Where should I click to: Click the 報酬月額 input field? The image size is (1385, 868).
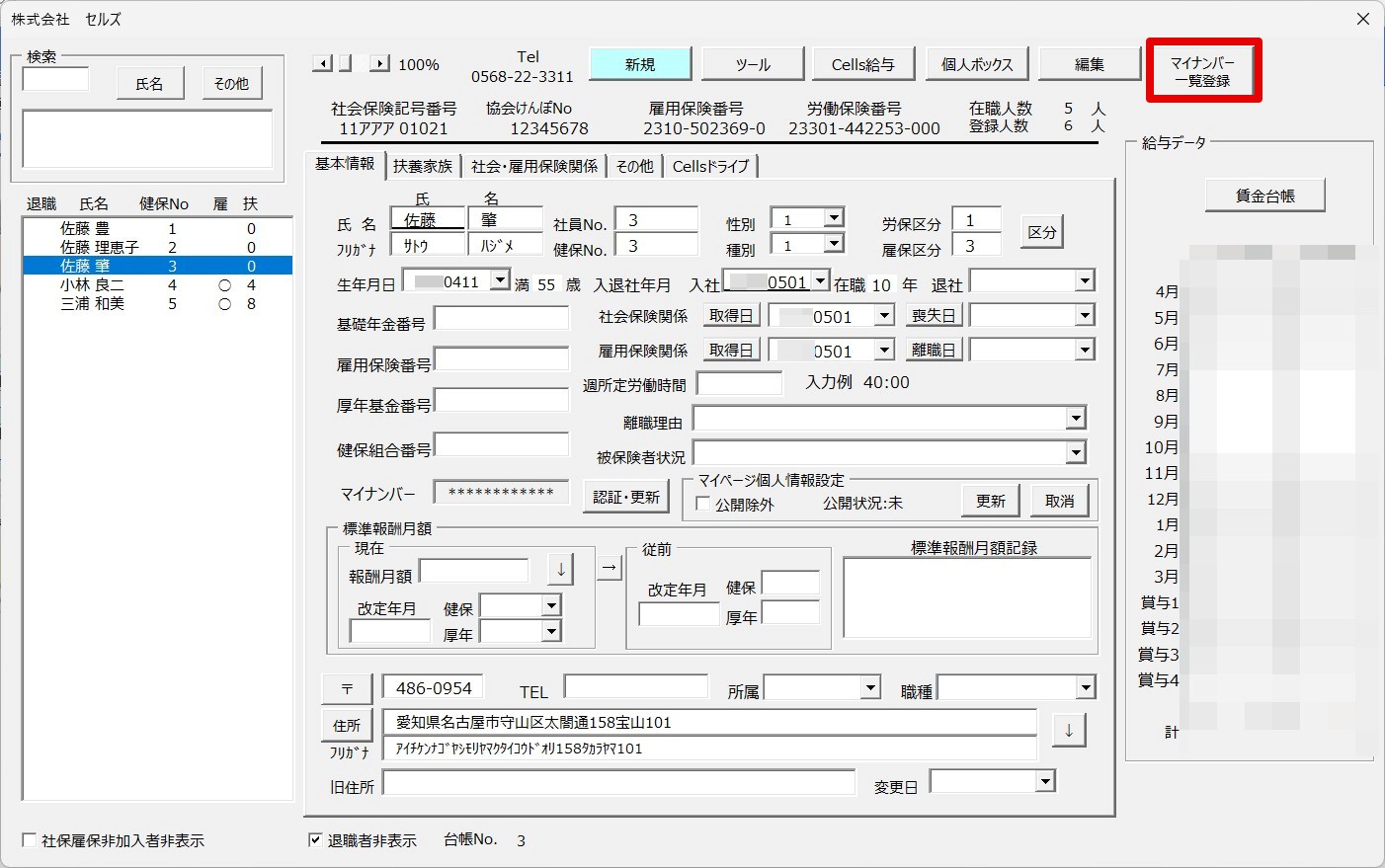click(474, 571)
